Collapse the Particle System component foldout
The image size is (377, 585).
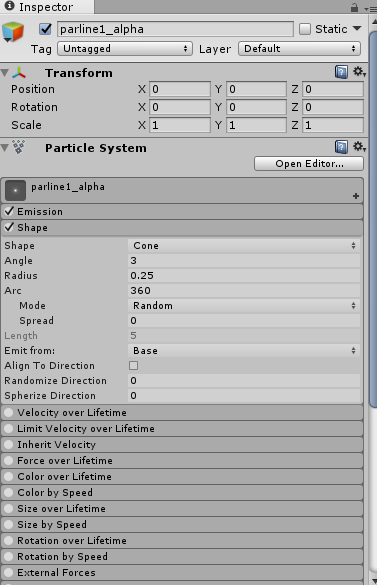(5, 148)
